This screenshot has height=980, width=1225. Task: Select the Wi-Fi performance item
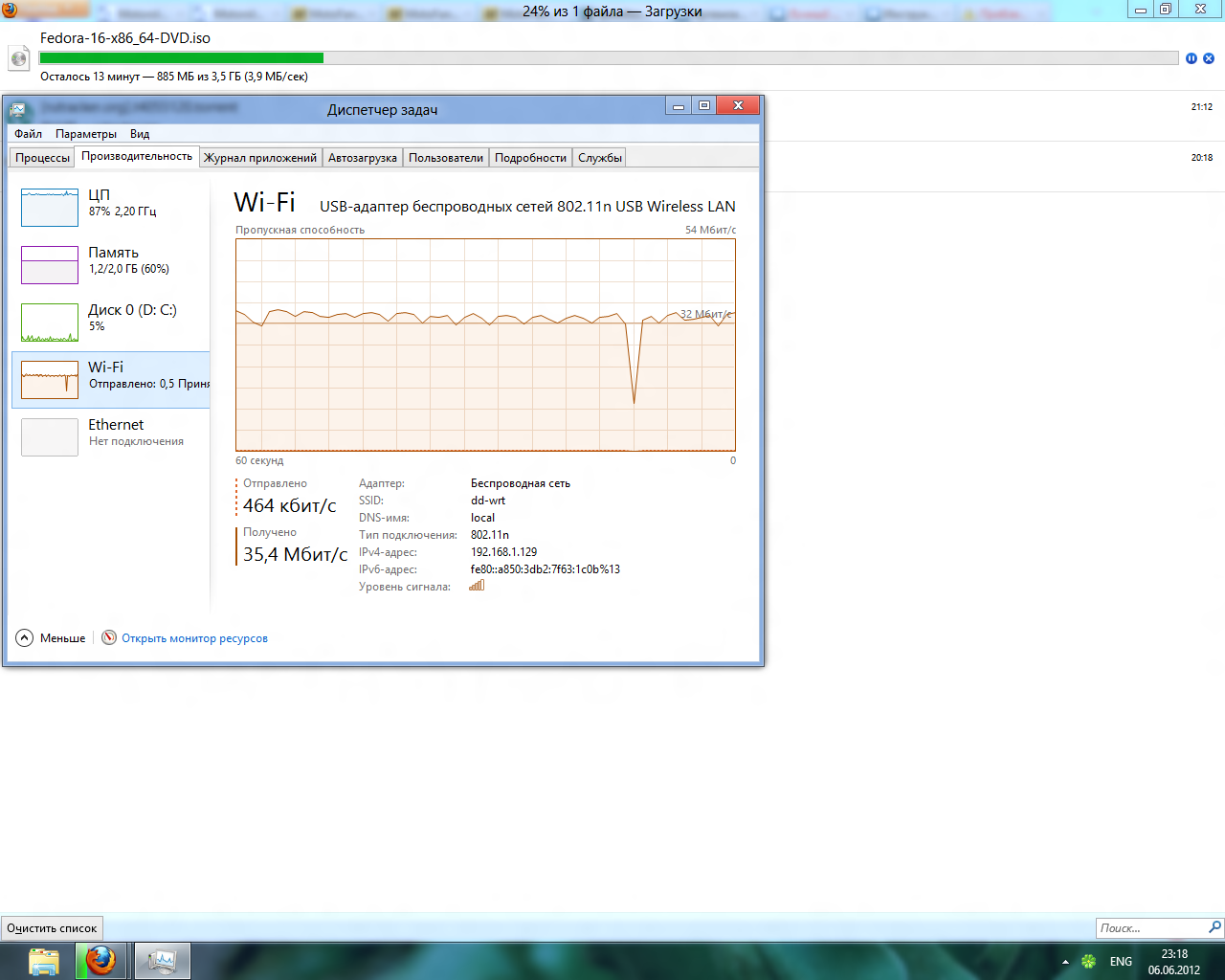(111, 380)
